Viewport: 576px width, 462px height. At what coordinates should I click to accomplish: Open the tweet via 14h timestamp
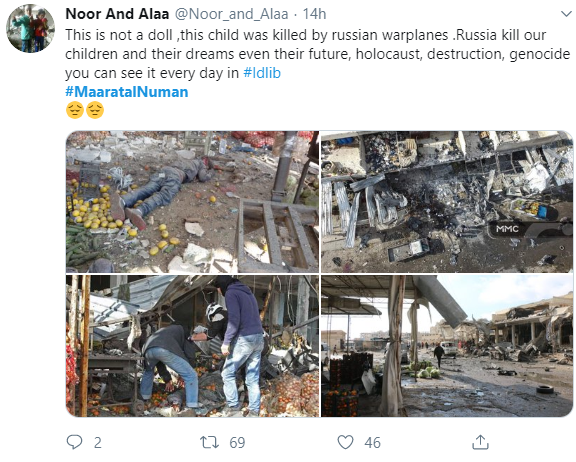[314, 14]
